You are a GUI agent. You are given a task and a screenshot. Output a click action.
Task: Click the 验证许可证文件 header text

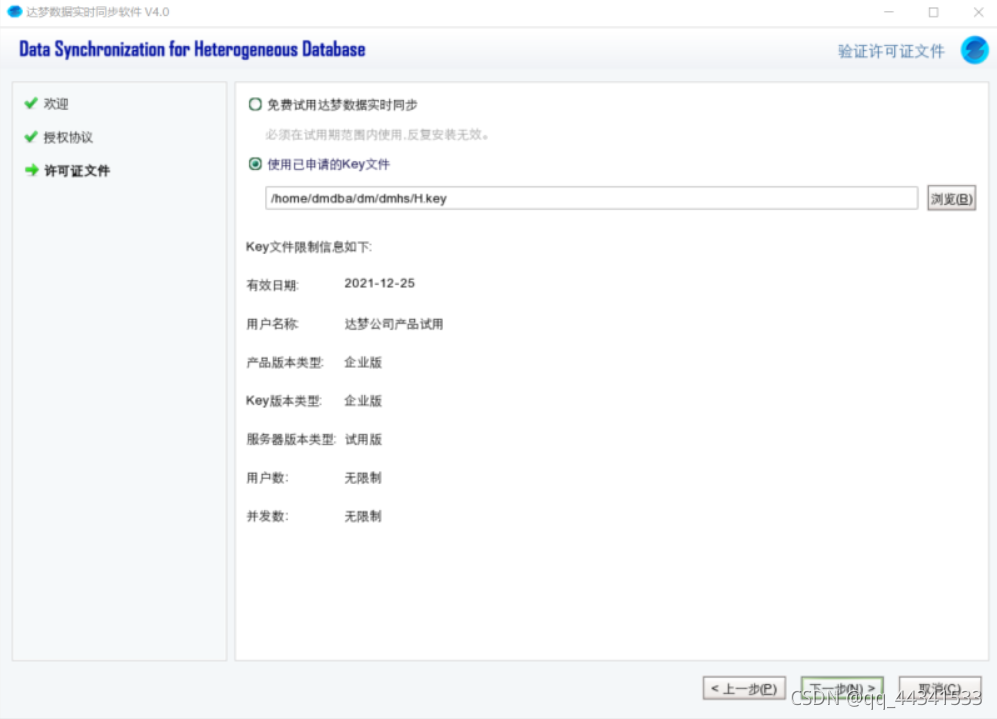(891, 51)
